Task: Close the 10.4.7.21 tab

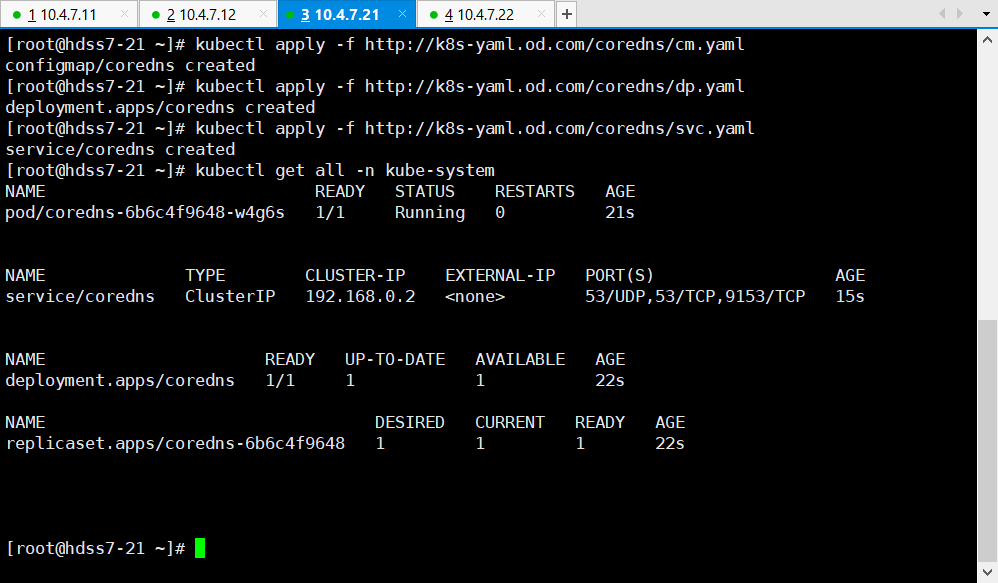Action: 402,14
